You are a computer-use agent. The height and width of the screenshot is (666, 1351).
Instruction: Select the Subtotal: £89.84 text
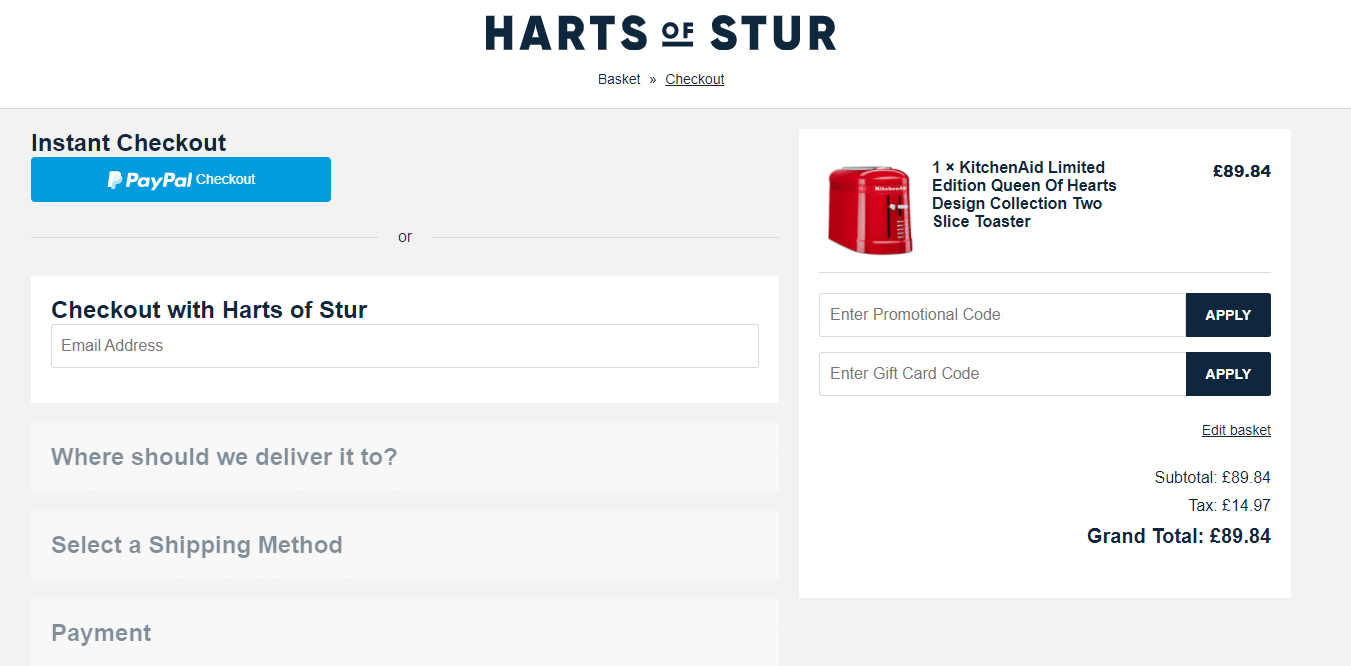click(x=1212, y=478)
